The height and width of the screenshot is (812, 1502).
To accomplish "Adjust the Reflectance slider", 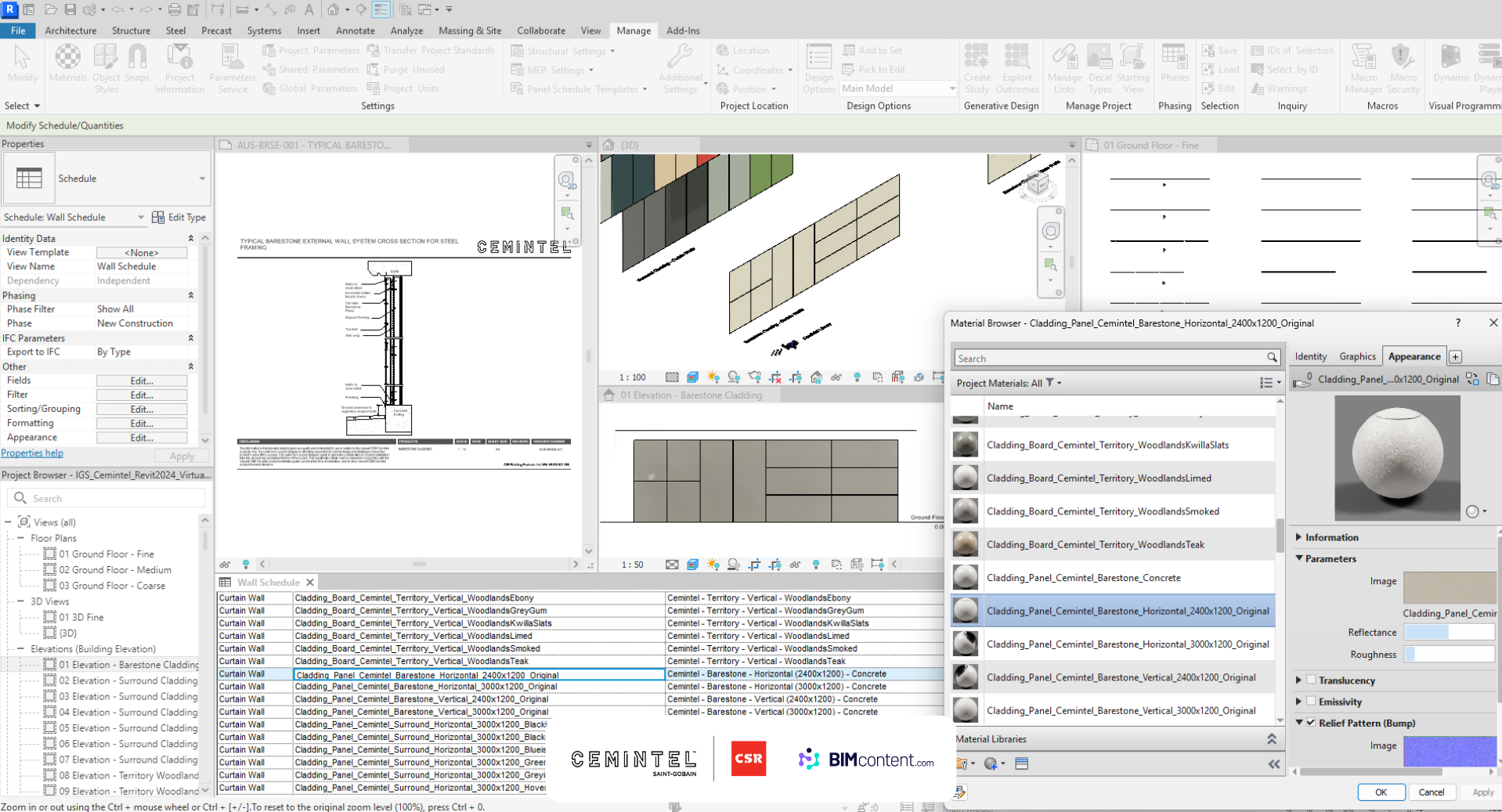I will point(1449,632).
